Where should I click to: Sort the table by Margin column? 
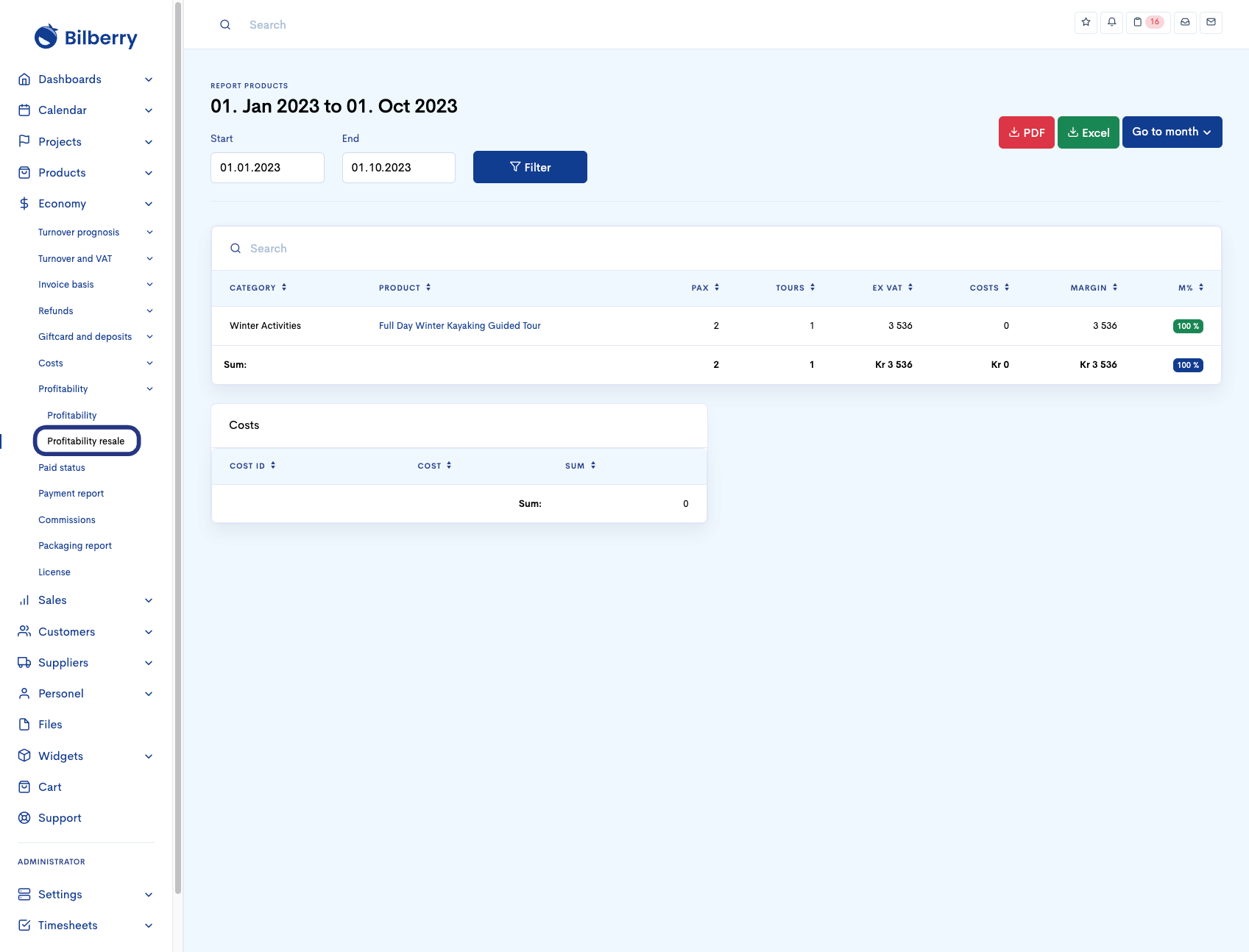1115,288
